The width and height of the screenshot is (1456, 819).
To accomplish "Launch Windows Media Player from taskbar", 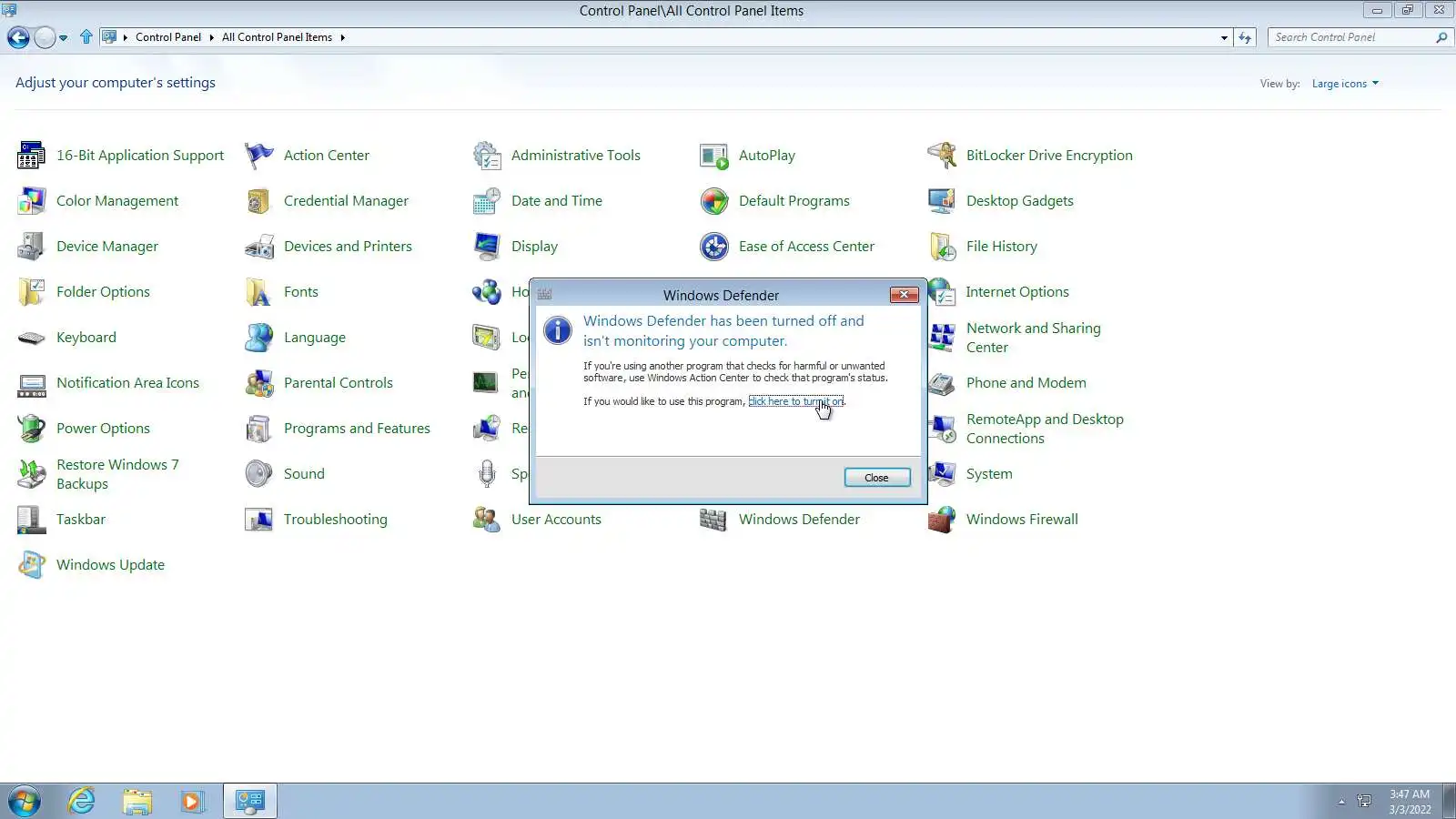I will 193,802.
